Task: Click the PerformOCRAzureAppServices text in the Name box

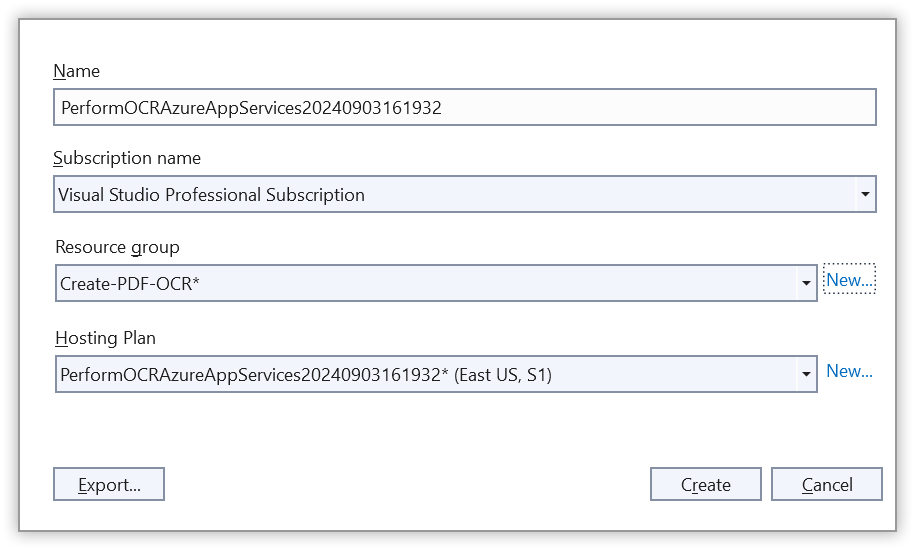Action: pyautogui.click(x=181, y=108)
